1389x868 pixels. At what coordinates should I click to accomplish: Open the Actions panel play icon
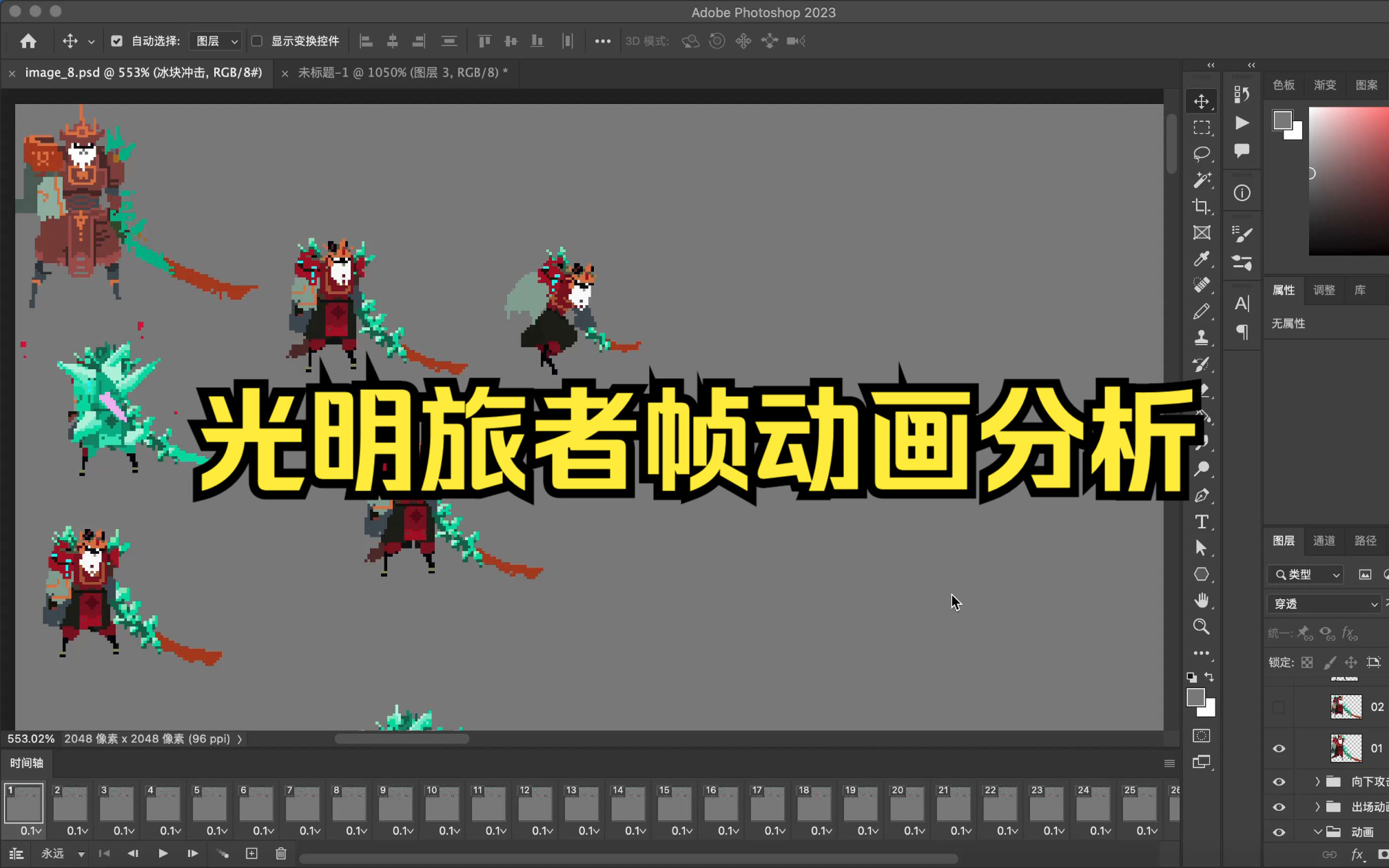[x=1242, y=123]
